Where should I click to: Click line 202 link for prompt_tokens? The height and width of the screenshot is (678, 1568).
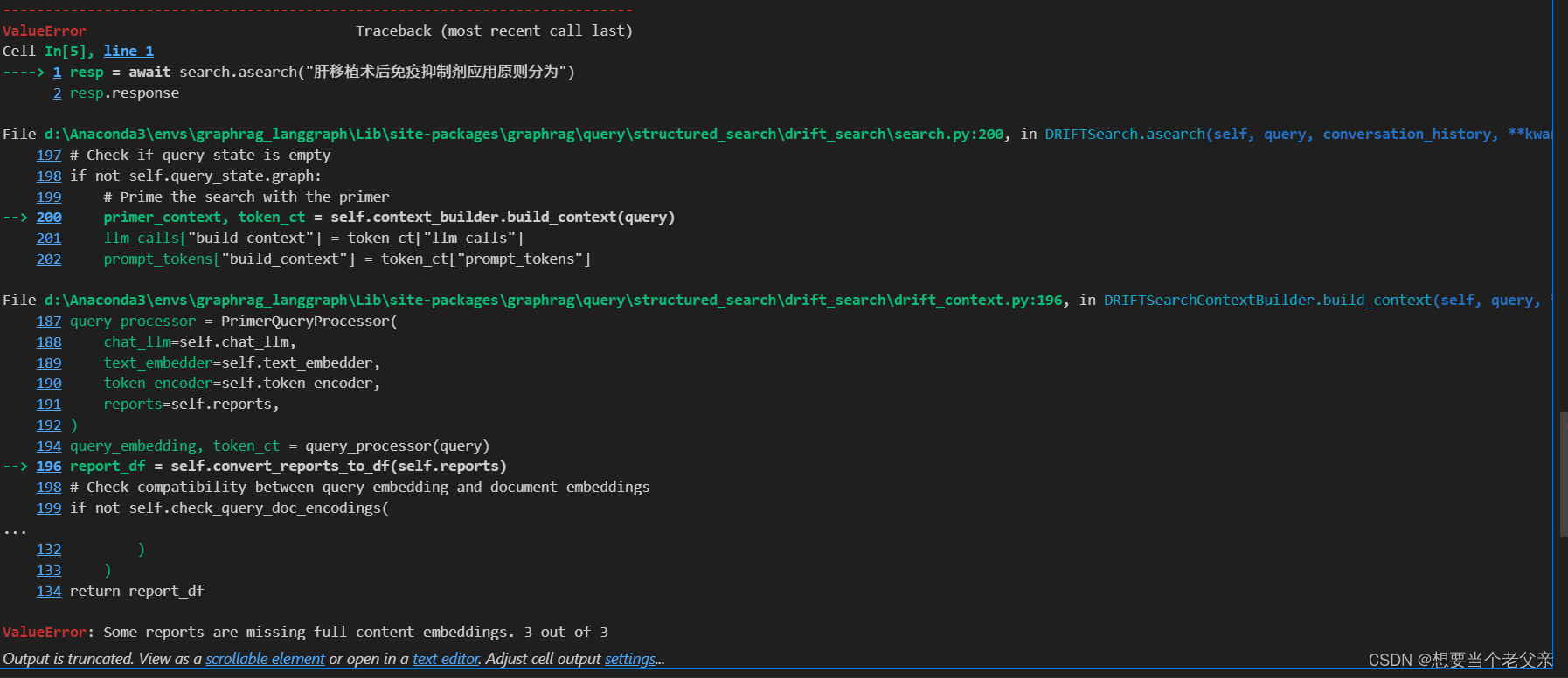49,259
